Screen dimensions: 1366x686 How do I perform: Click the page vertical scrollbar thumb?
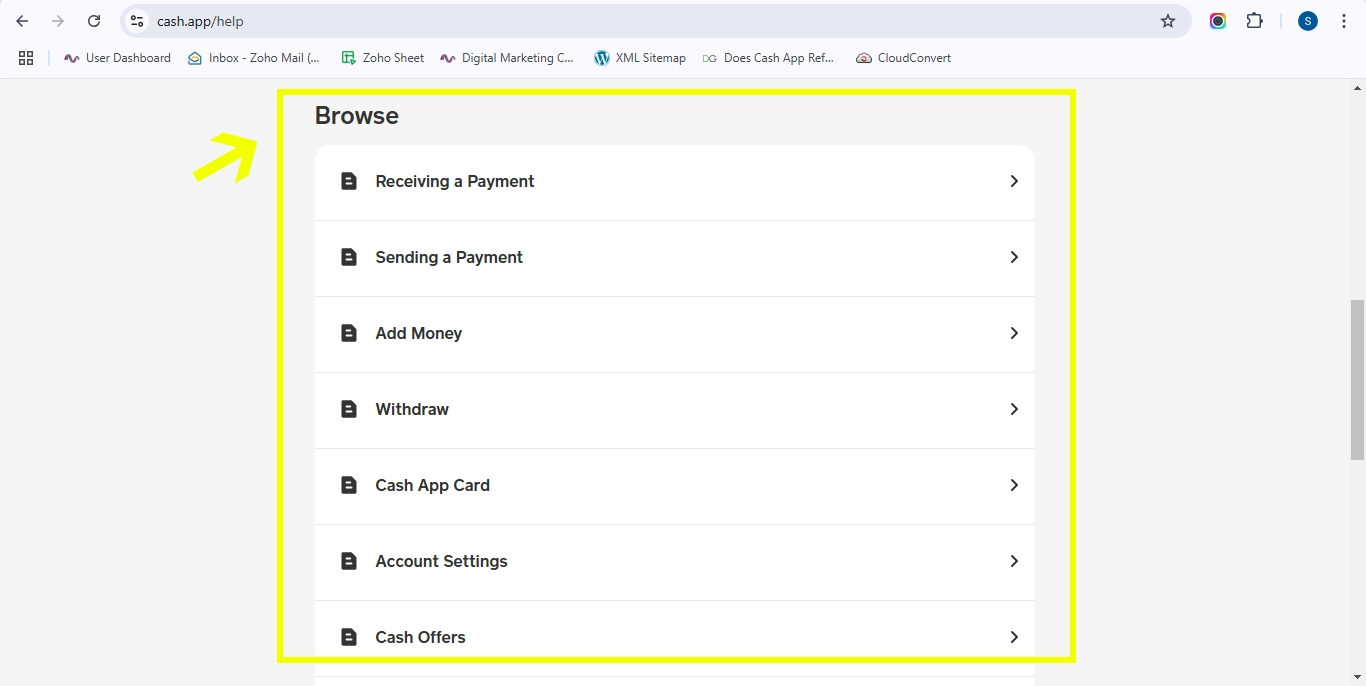tap(1357, 378)
